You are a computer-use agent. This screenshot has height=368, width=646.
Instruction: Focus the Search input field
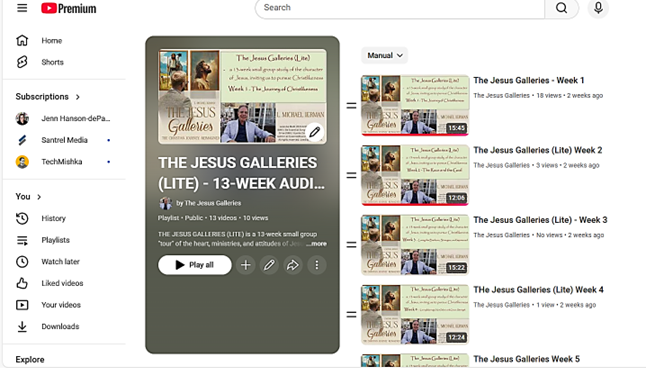[400, 8]
